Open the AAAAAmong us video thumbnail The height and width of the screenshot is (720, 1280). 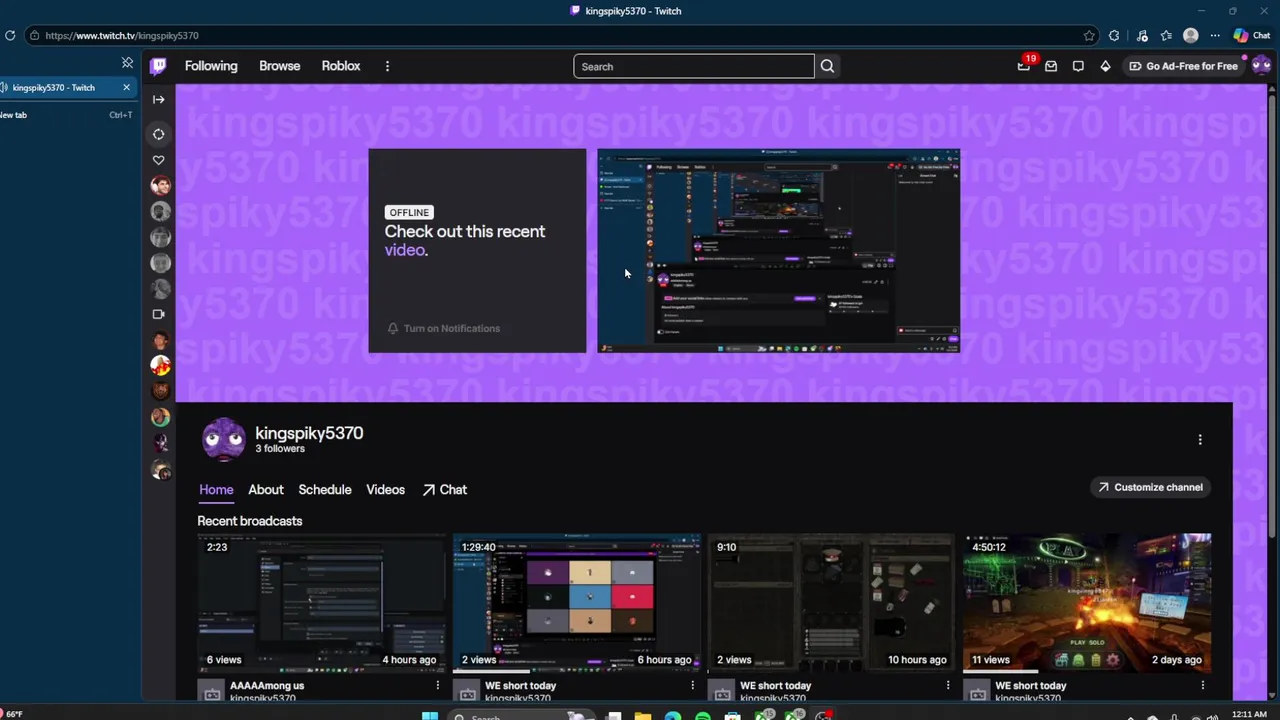coord(322,603)
